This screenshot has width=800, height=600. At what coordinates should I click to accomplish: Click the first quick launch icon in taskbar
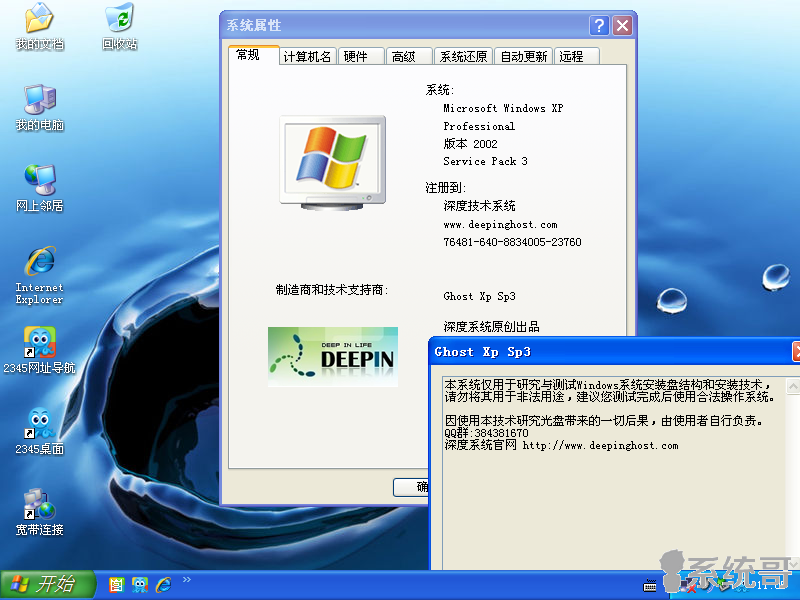pyautogui.click(x=116, y=585)
